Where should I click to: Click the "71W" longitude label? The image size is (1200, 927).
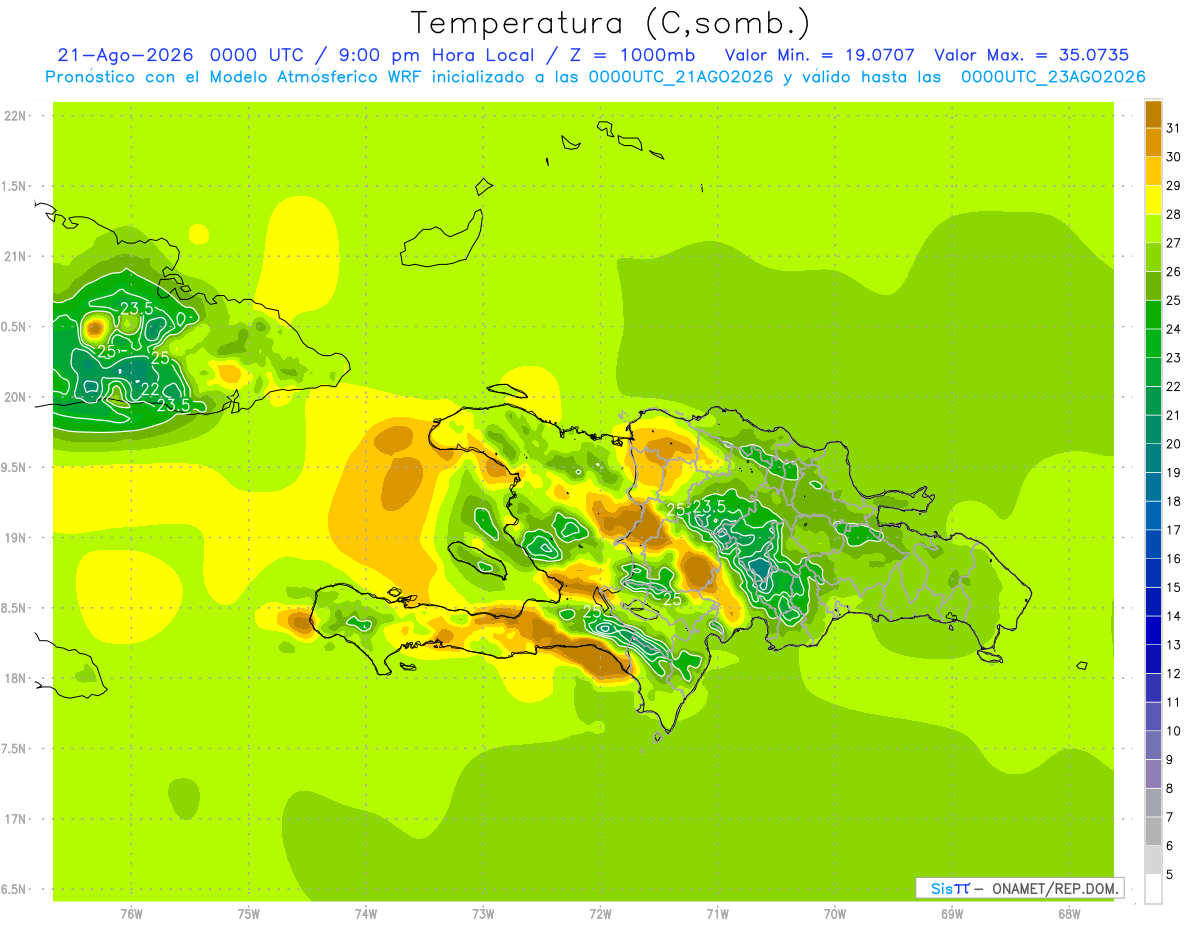click(717, 913)
